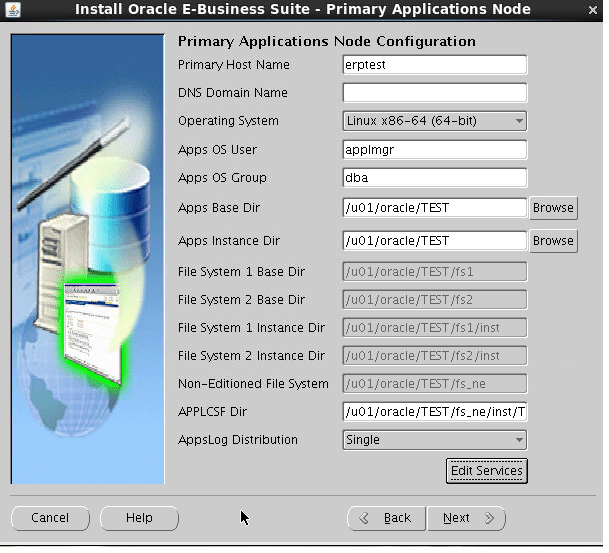
Task: Click the Operating System label
Action: pos(228,121)
